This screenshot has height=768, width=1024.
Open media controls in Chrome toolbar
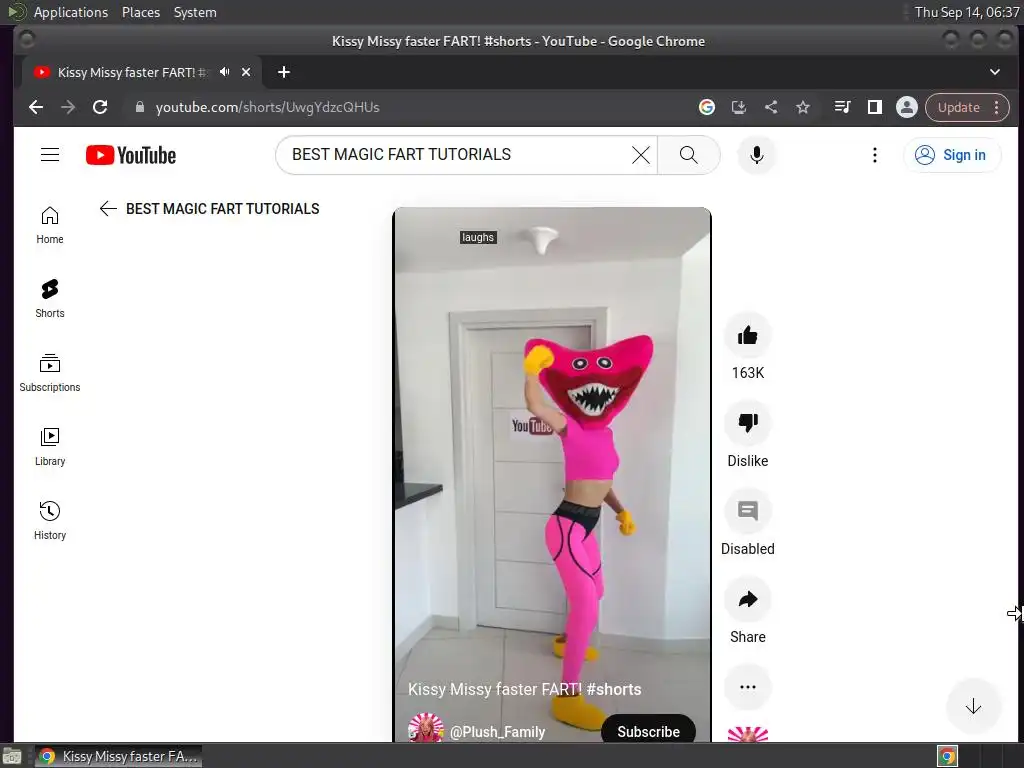click(x=842, y=107)
